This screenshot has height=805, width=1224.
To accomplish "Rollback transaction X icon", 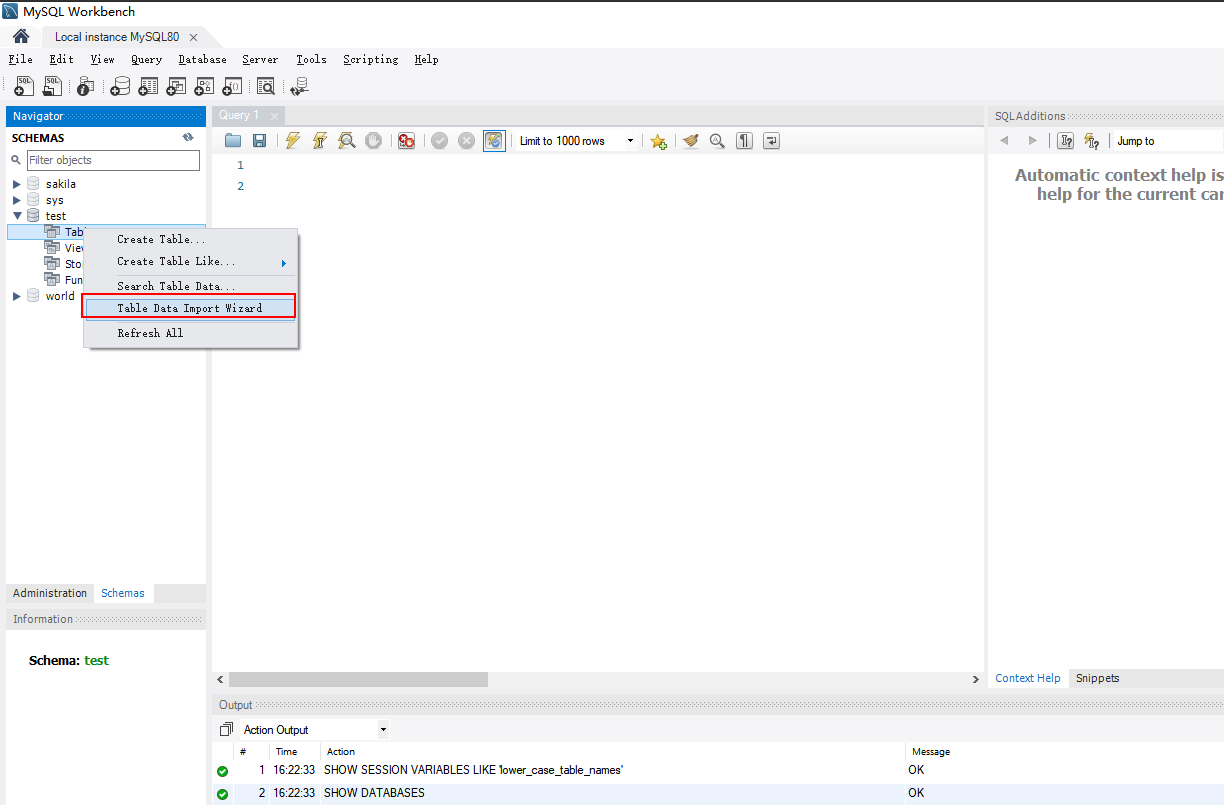I will pos(466,141).
